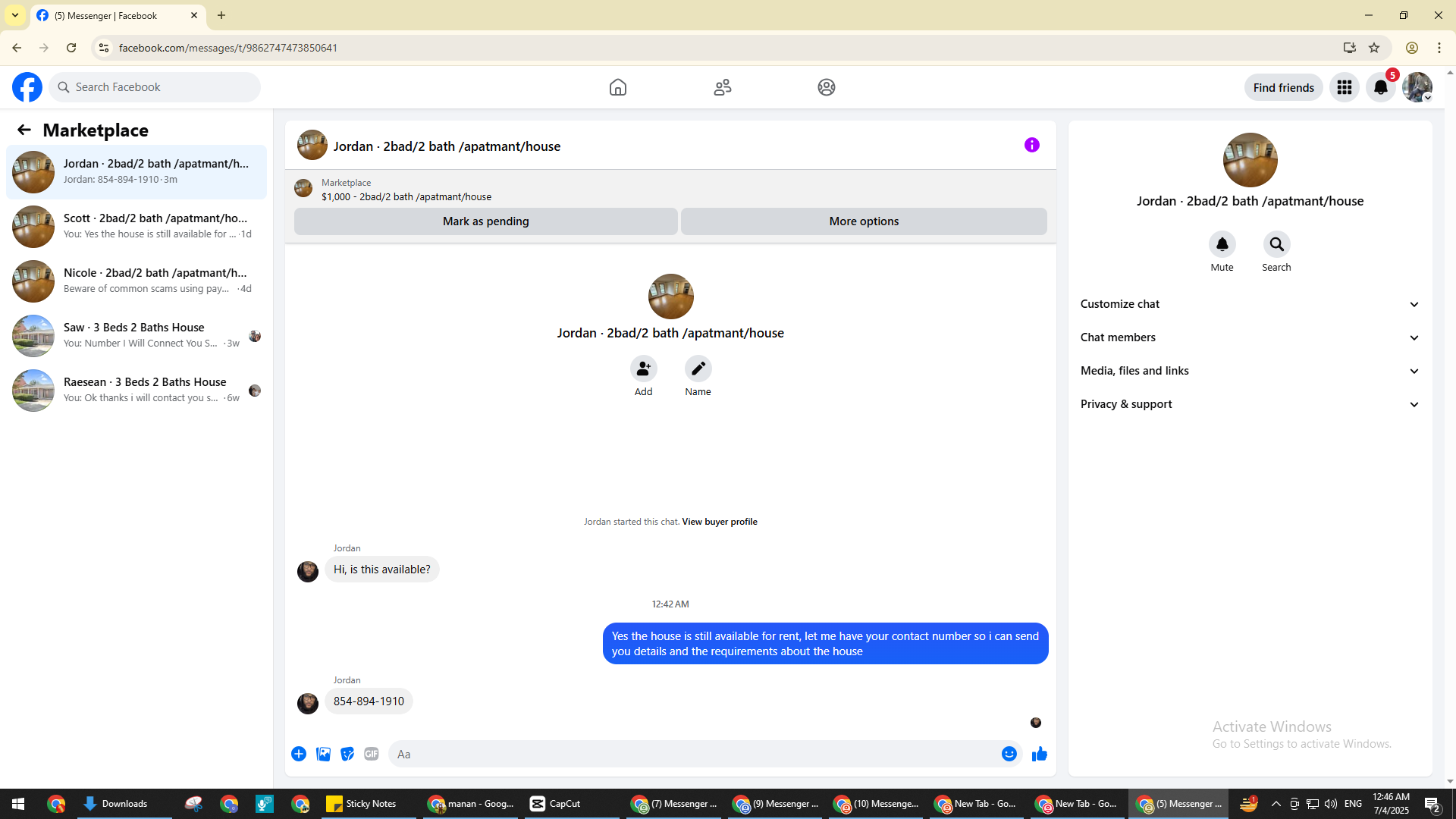Open Sticky Notes from the taskbar

pyautogui.click(x=362, y=804)
